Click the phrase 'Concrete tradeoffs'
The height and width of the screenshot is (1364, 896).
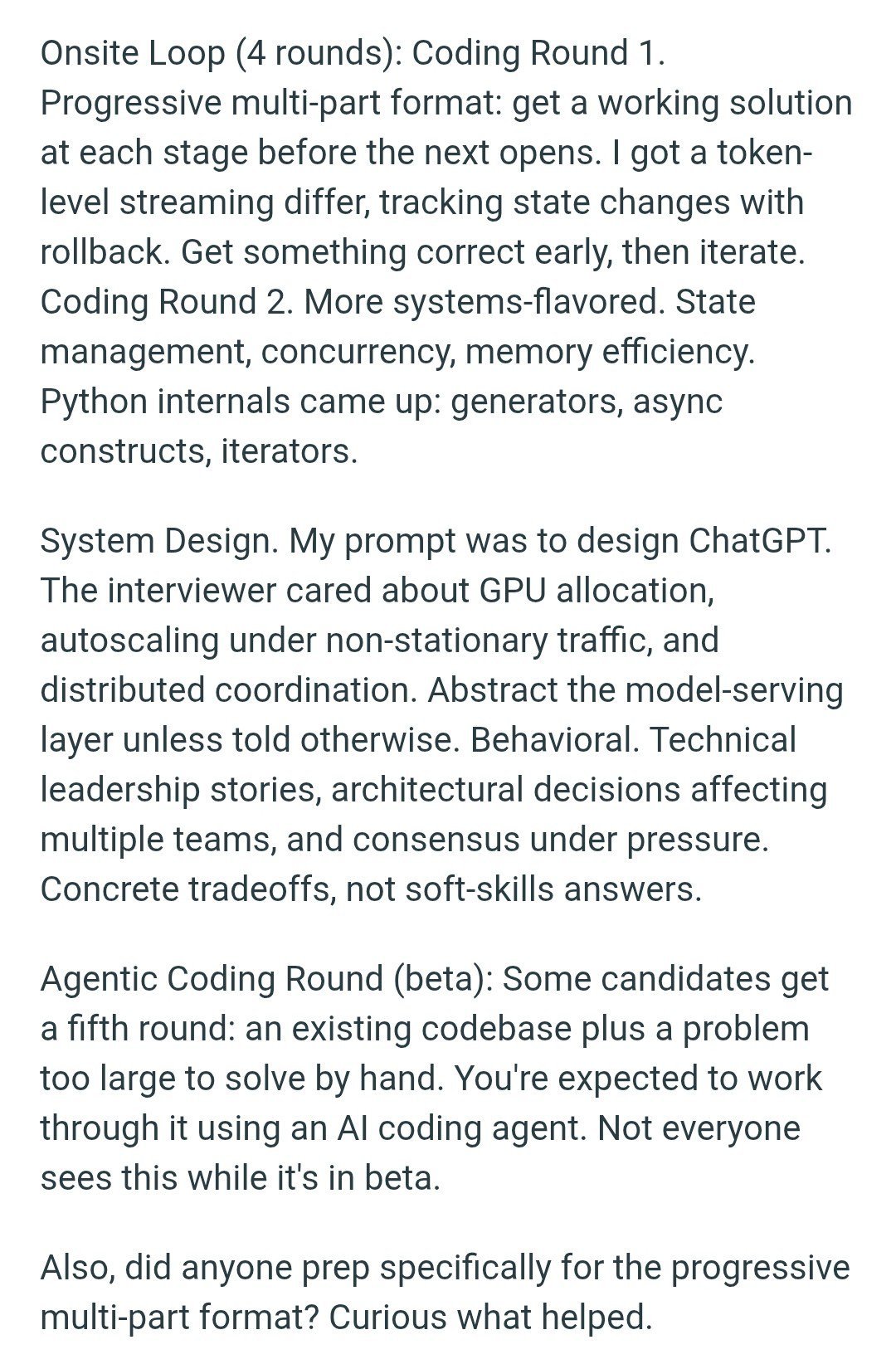[187, 889]
